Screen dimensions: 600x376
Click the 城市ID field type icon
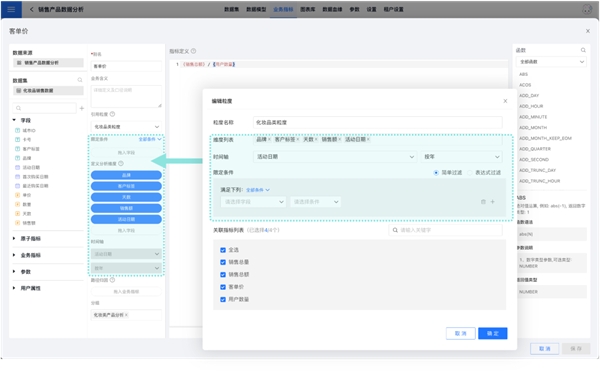point(17,130)
